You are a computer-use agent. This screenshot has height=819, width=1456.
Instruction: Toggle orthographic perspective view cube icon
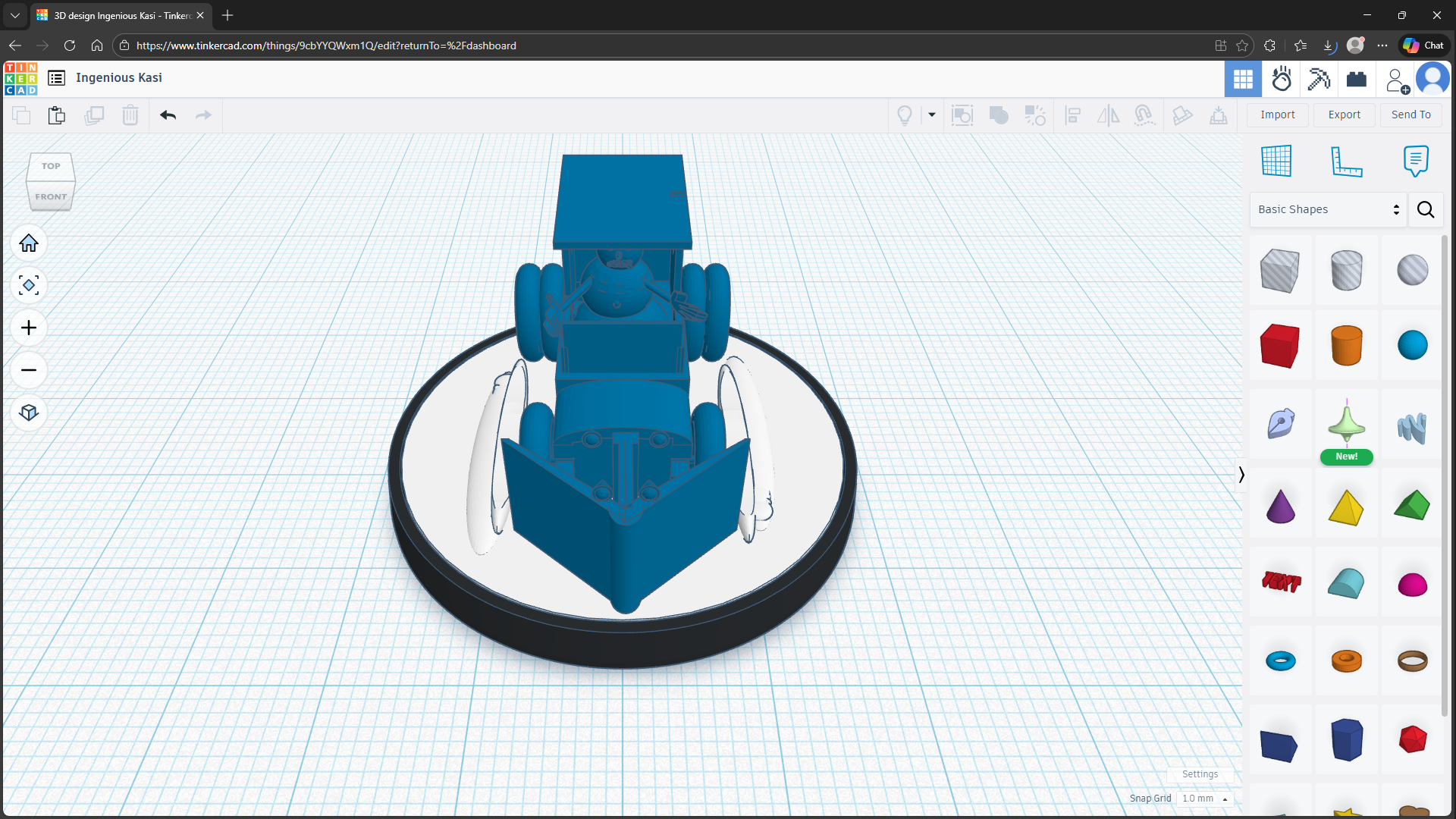(29, 413)
